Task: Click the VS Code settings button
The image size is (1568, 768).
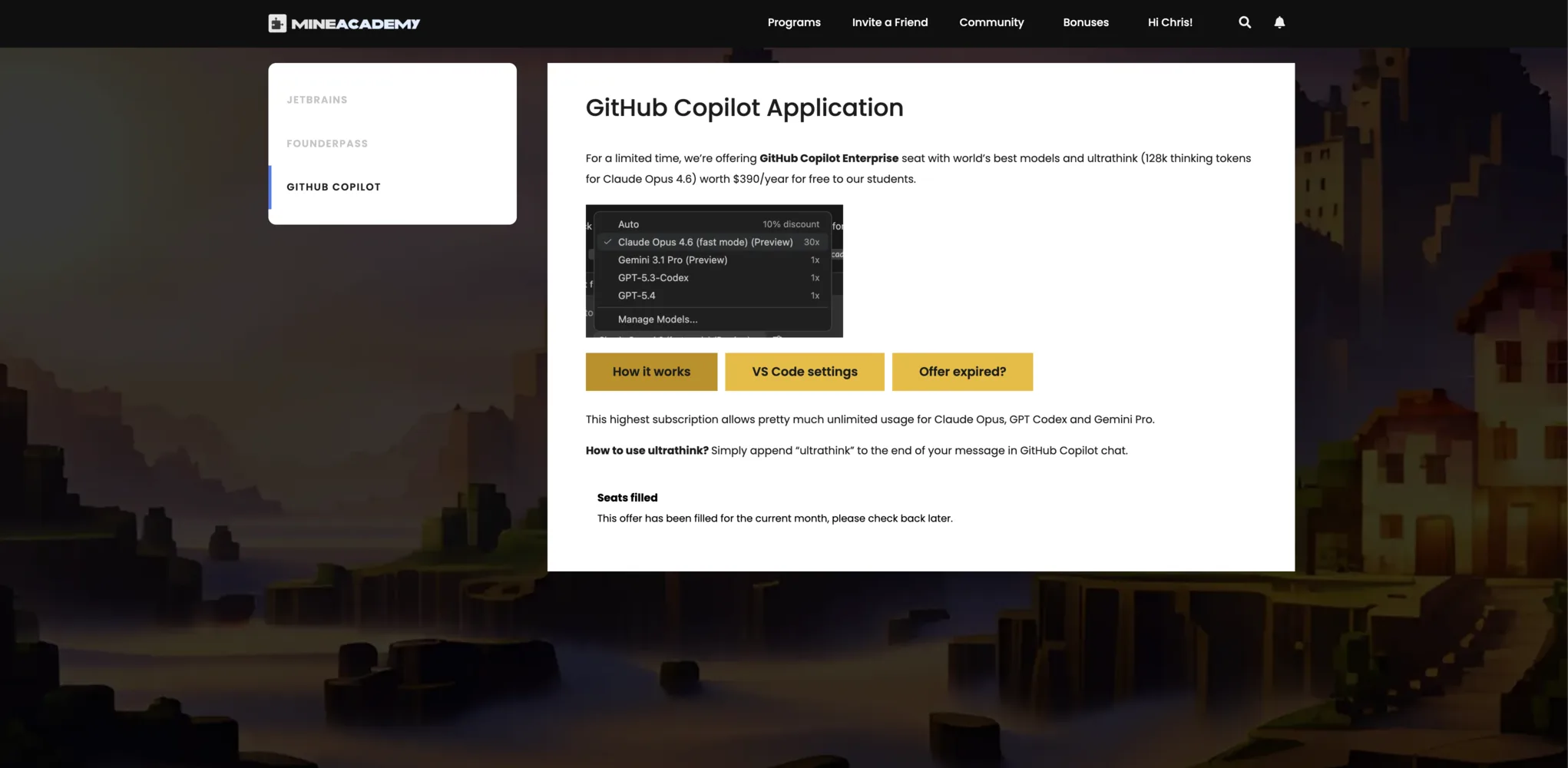Action: [805, 372]
